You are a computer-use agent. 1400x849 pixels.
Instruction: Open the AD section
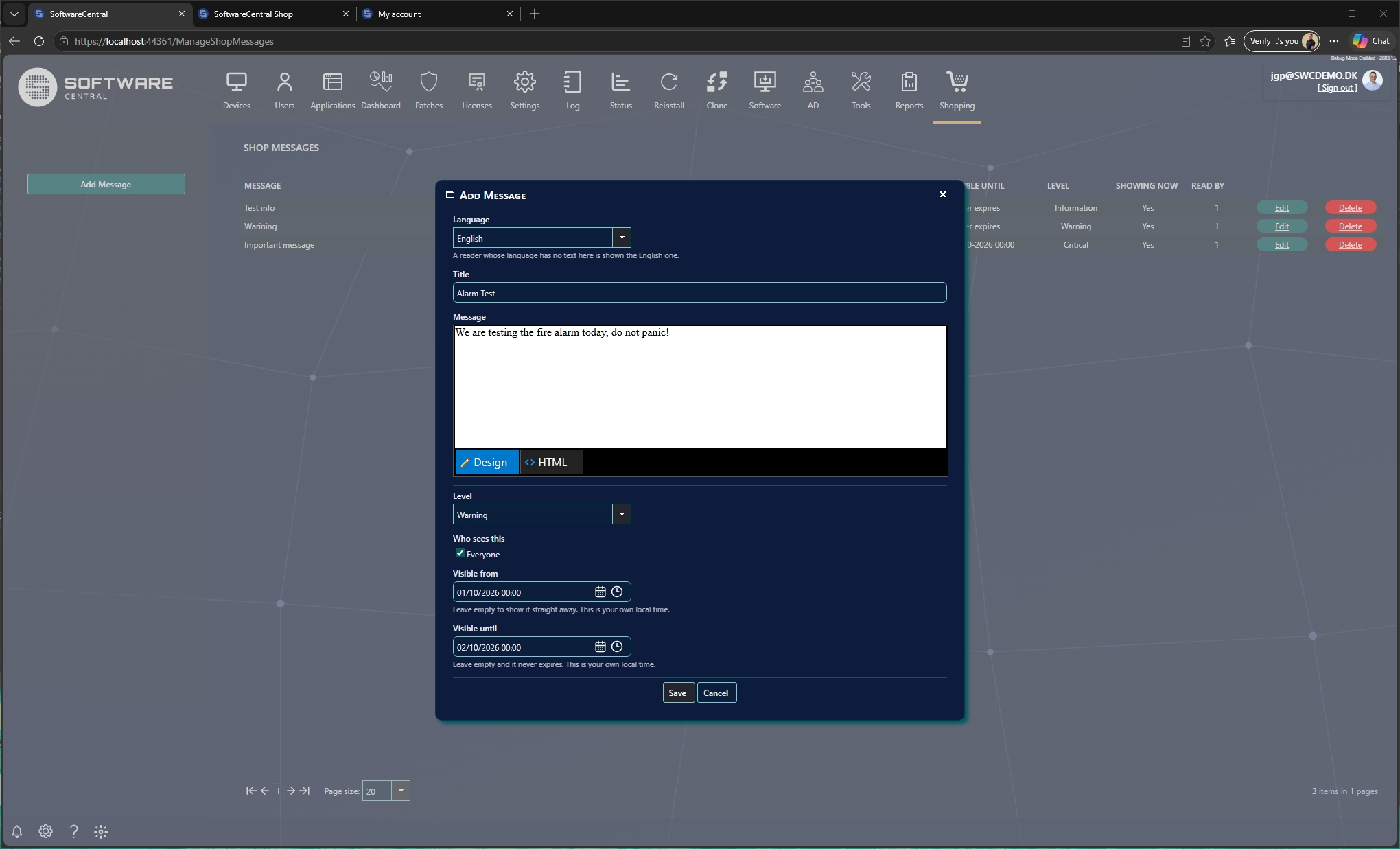813,91
